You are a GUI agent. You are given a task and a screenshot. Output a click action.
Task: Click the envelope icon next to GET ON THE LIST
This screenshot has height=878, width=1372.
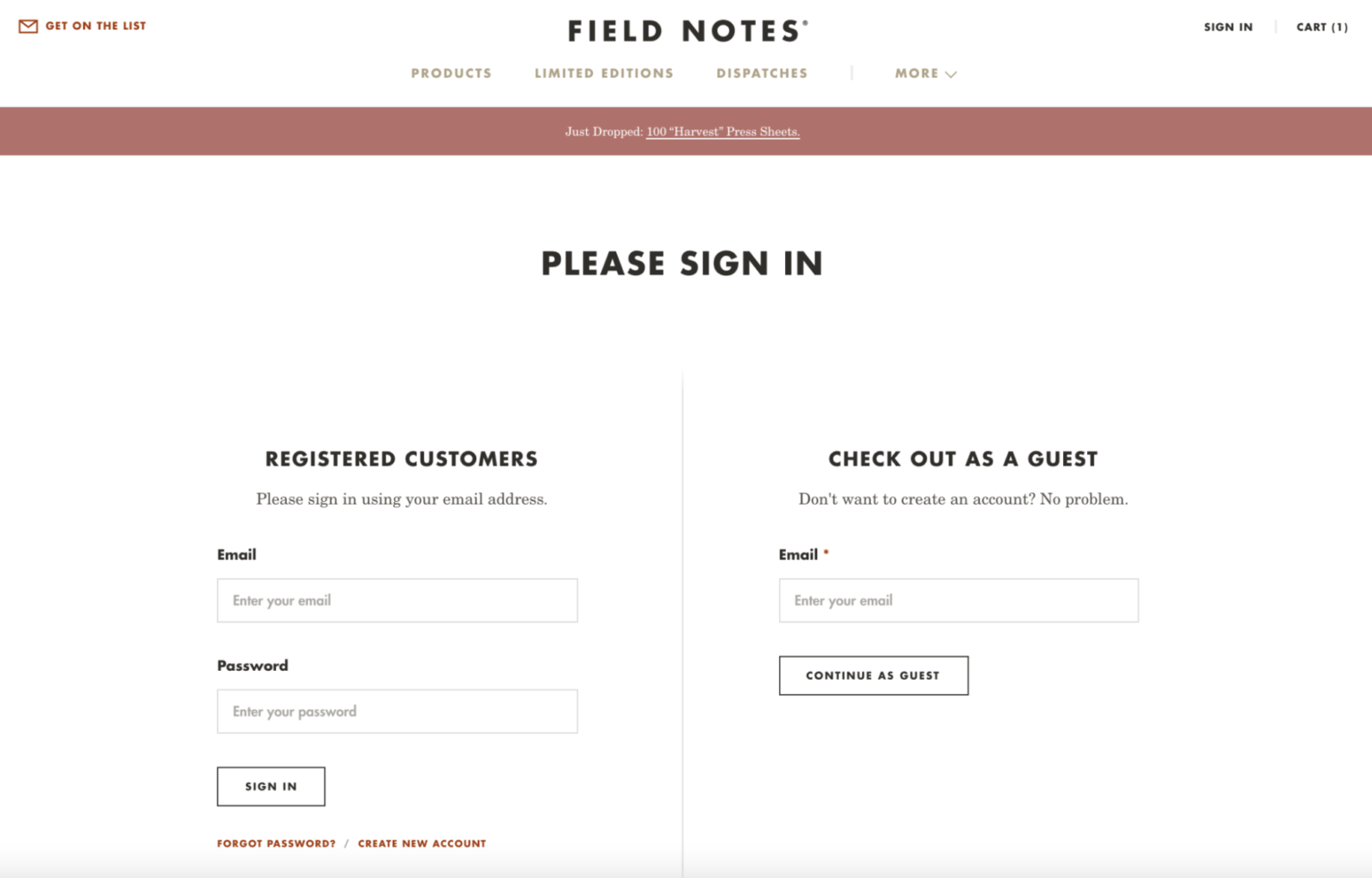pos(27,25)
